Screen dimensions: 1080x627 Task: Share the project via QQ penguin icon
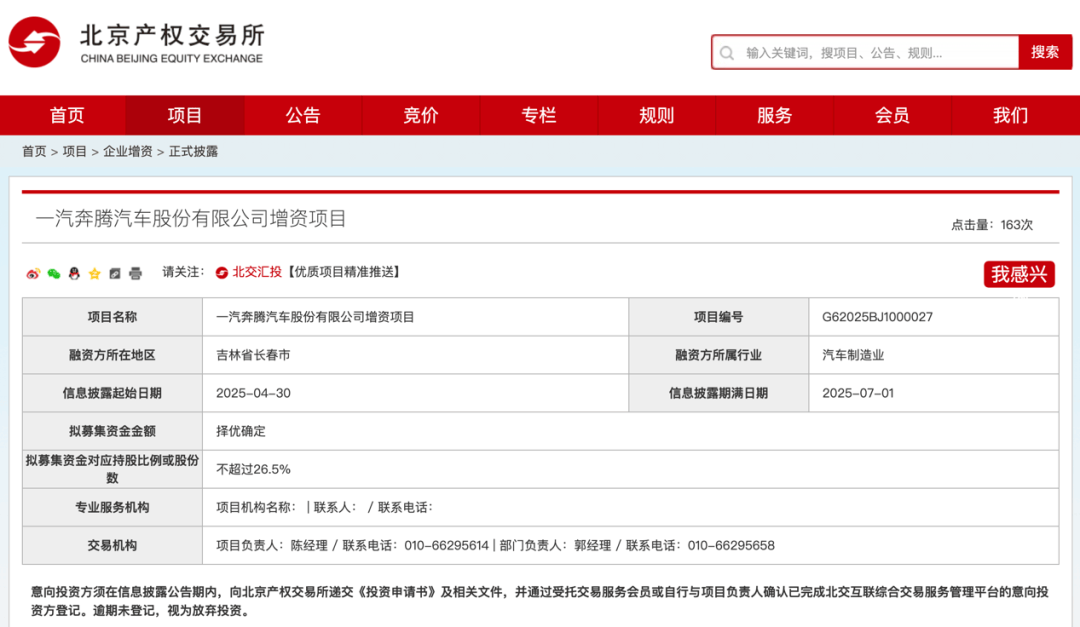click(74, 274)
